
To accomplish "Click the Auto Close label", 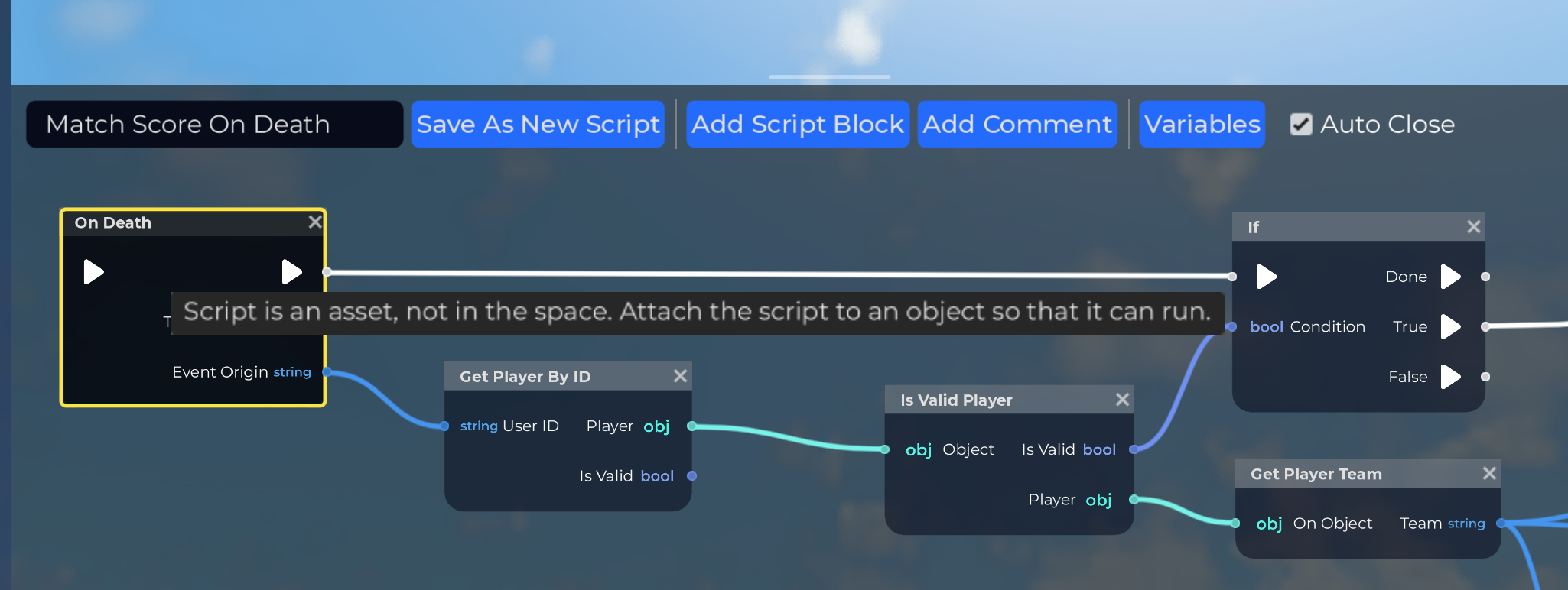I will [1387, 124].
